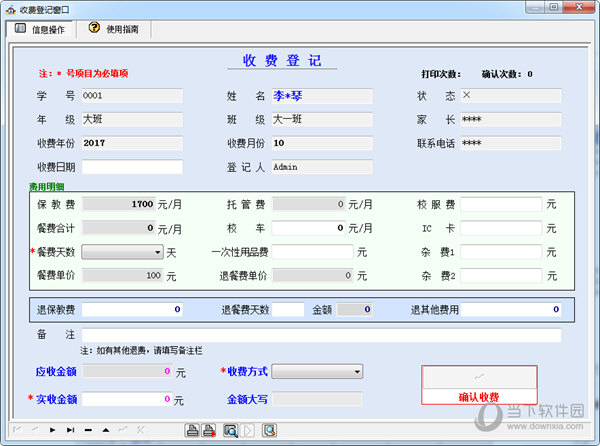Click the empty 收费日期 field
Image resolution: width=600 pixels, height=446 pixels.
click(x=132, y=167)
